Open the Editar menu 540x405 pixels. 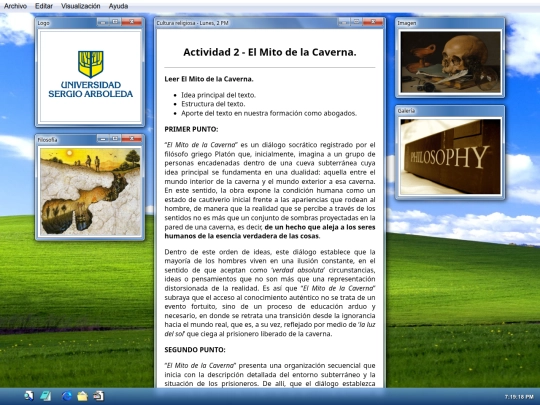[x=44, y=6]
